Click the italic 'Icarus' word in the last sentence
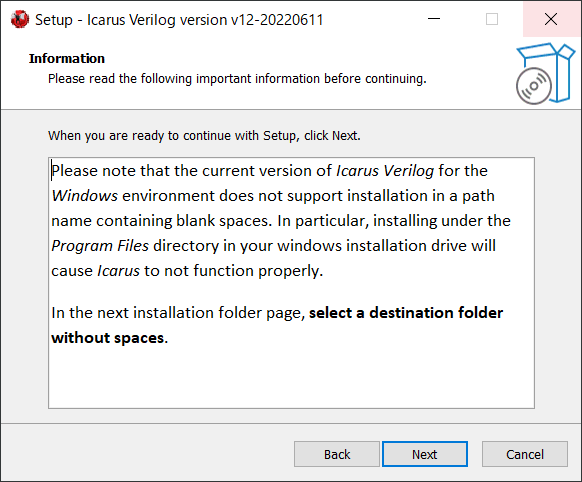 point(118,271)
